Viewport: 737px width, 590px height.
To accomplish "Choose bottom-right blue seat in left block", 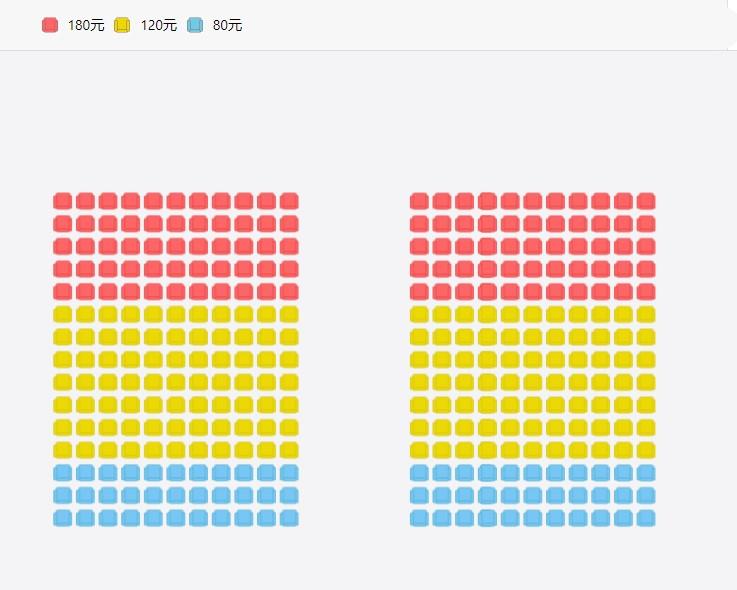I will pyautogui.click(x=289, y=518).
